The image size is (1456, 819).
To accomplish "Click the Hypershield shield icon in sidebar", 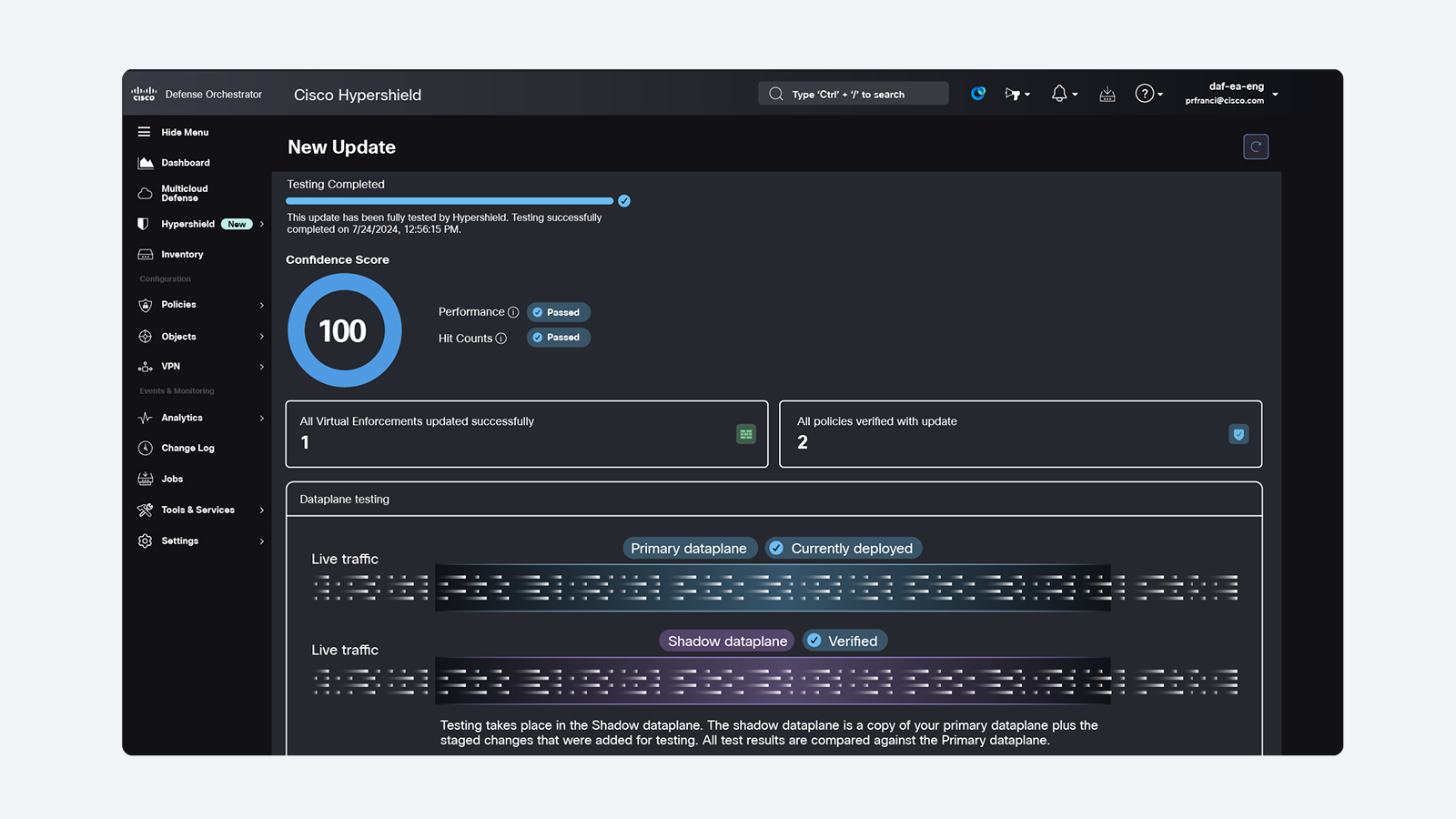I will 143,224.
